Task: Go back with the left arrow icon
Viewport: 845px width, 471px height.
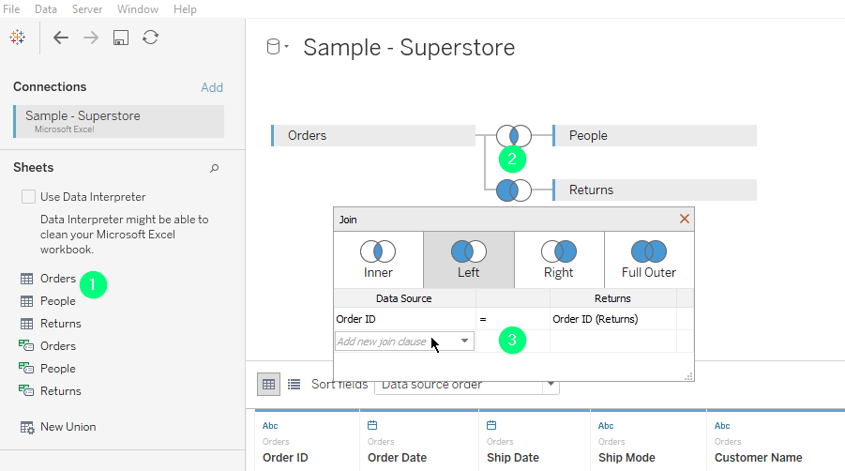Action: [60, 37]
